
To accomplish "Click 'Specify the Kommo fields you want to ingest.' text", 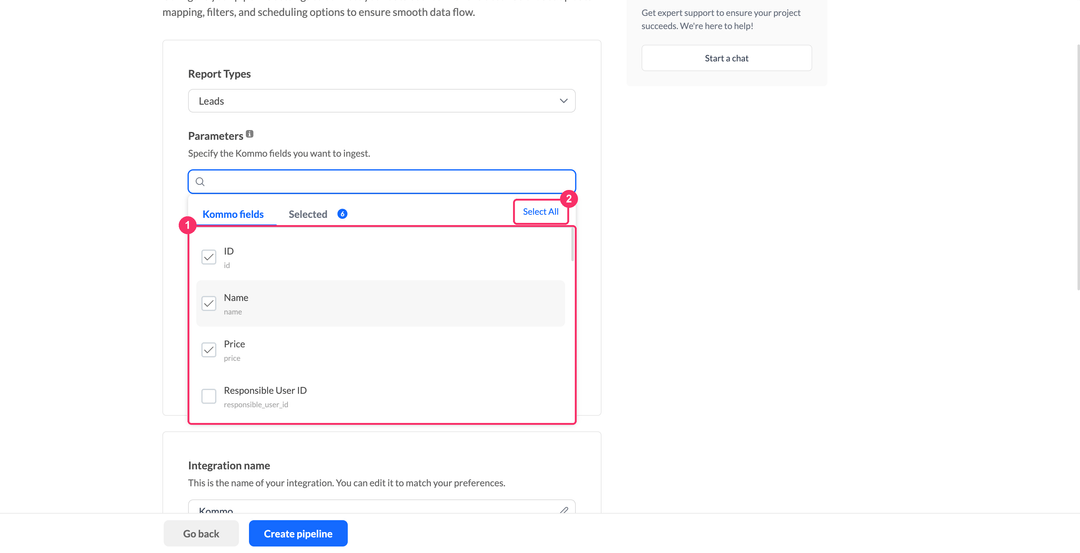I will [279, 154].
